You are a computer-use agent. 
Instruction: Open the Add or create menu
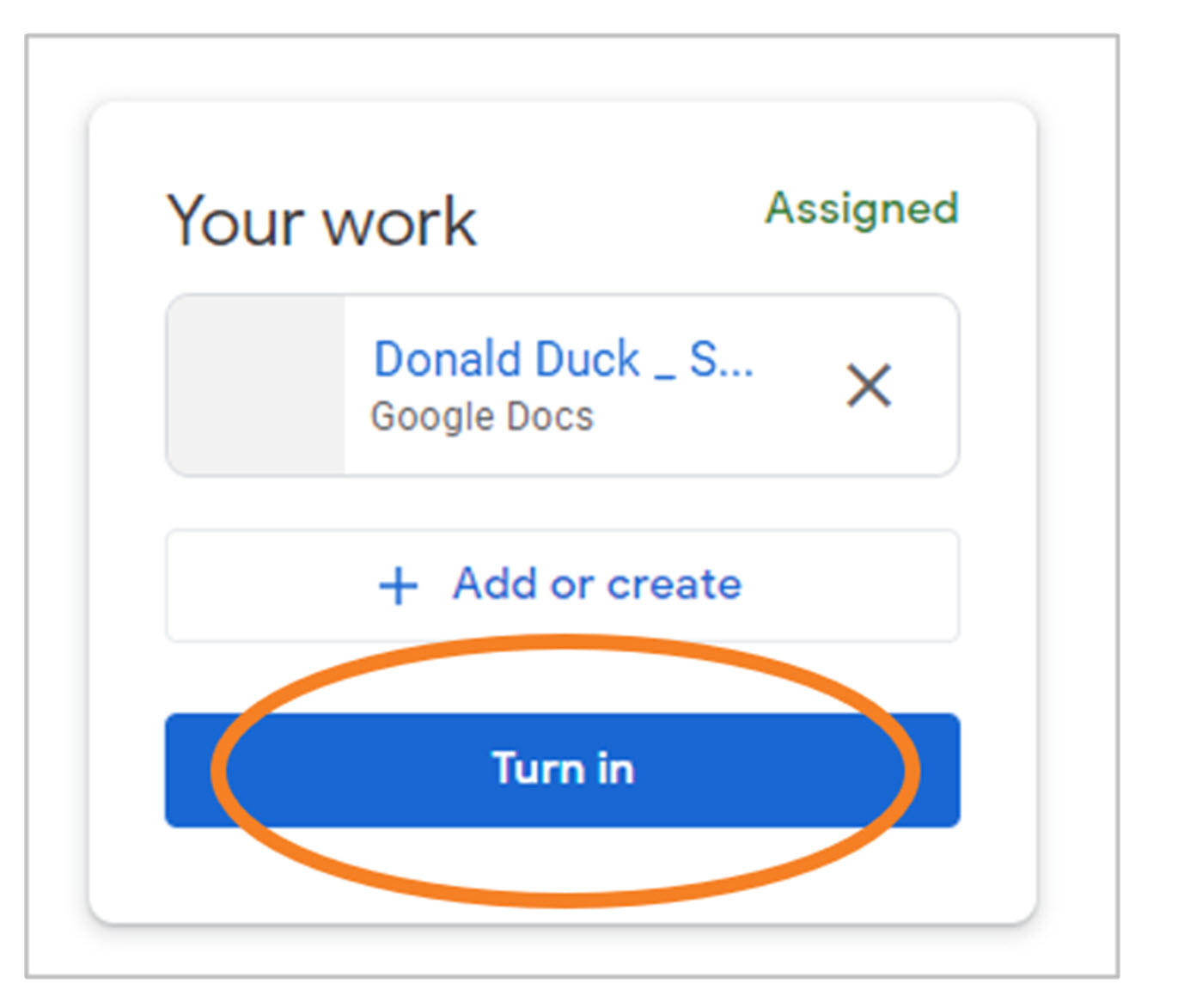(563, 586)
